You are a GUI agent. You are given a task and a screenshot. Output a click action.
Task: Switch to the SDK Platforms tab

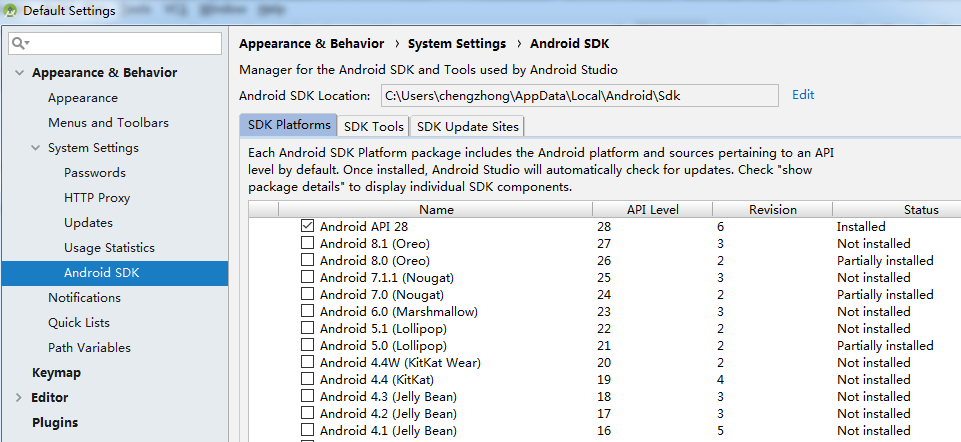(x=289, y=125)
